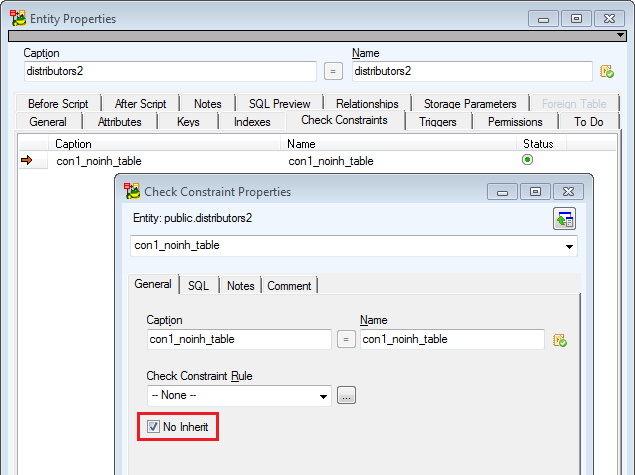Open the Storage Parameters tab

click(x=470, y=104)
